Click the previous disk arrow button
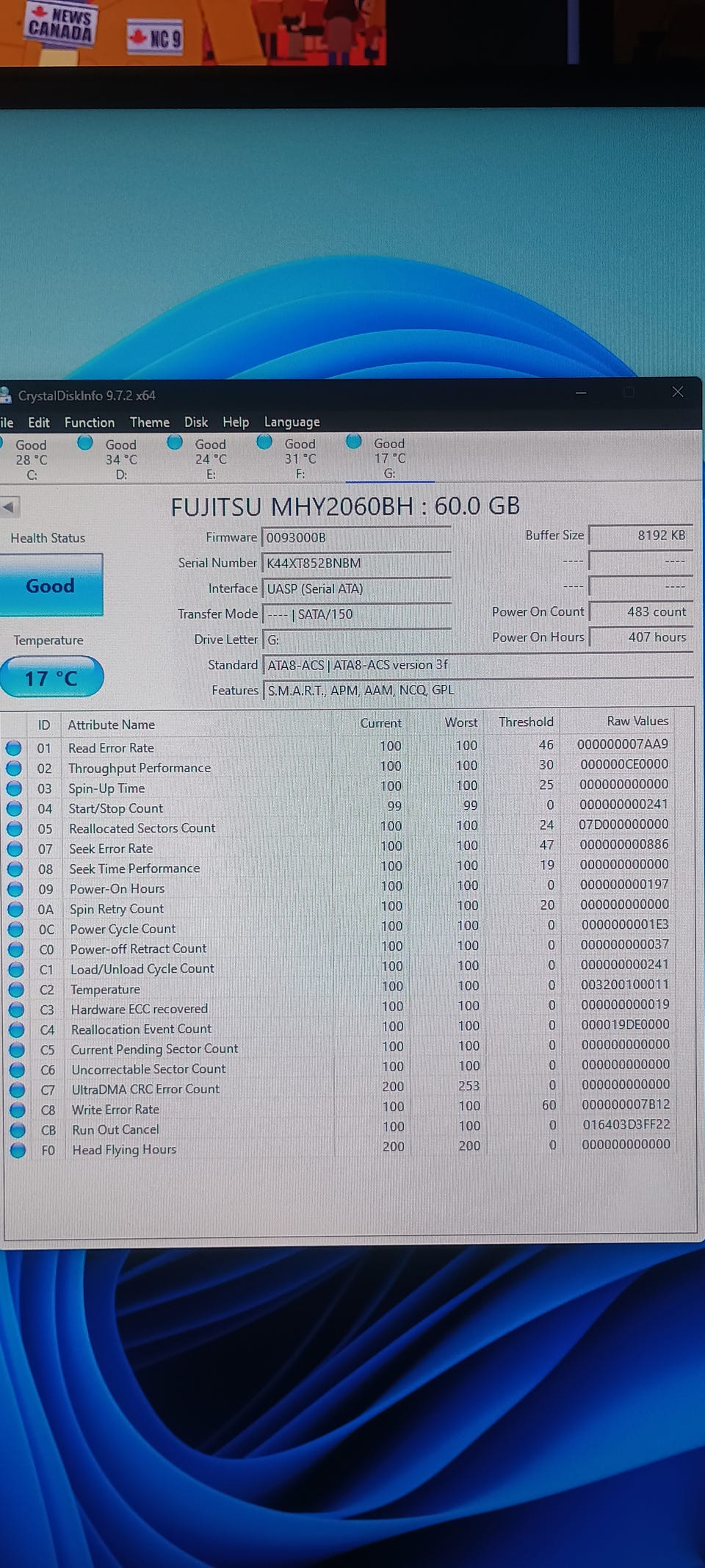 point(10,506)
